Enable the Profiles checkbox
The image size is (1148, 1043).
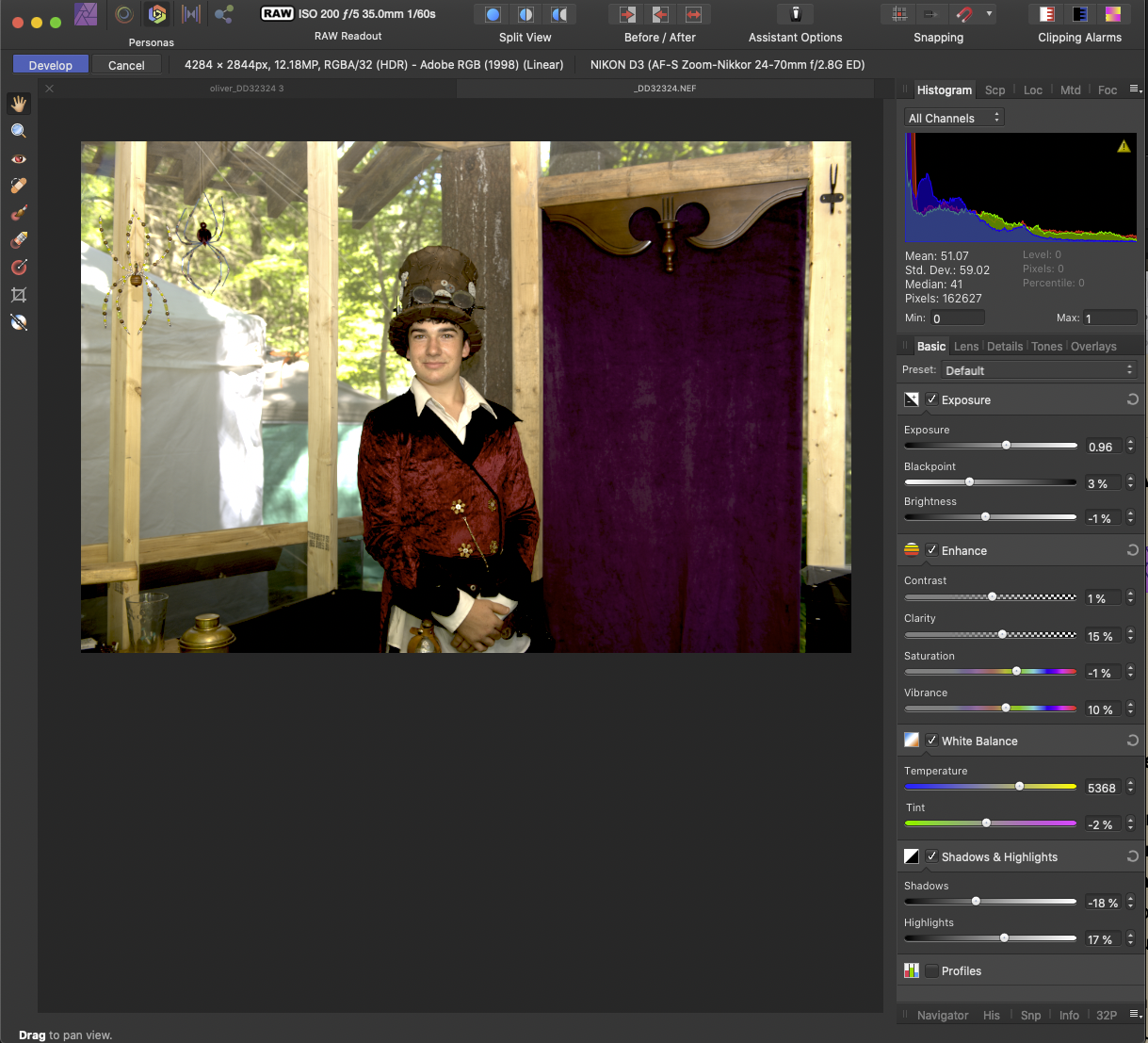pyautogui.click(x=931, y=970)
